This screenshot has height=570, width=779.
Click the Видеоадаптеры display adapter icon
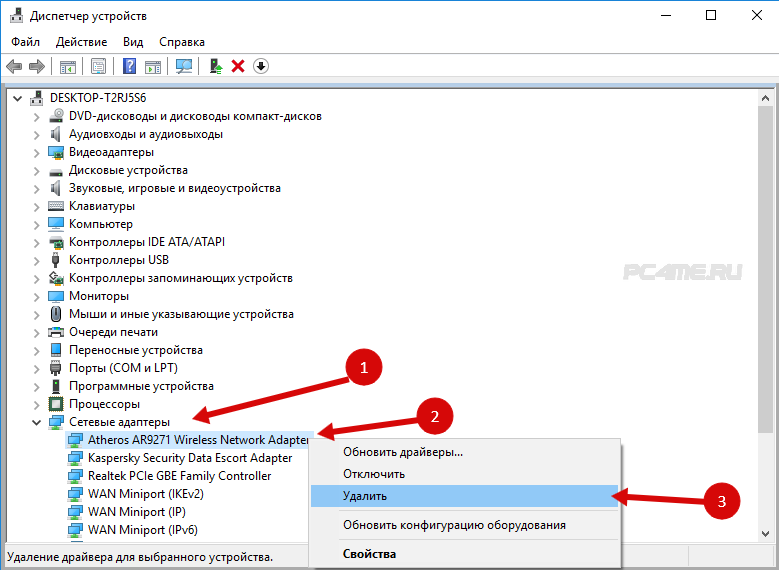tap(56, 152)
